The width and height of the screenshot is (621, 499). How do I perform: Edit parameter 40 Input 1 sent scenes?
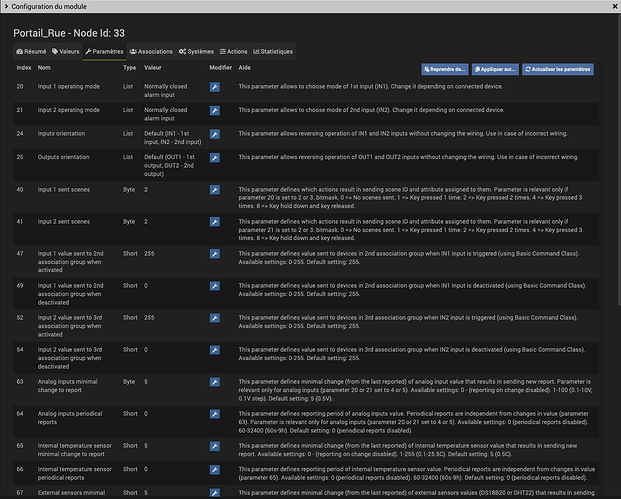tap(215, 189)
